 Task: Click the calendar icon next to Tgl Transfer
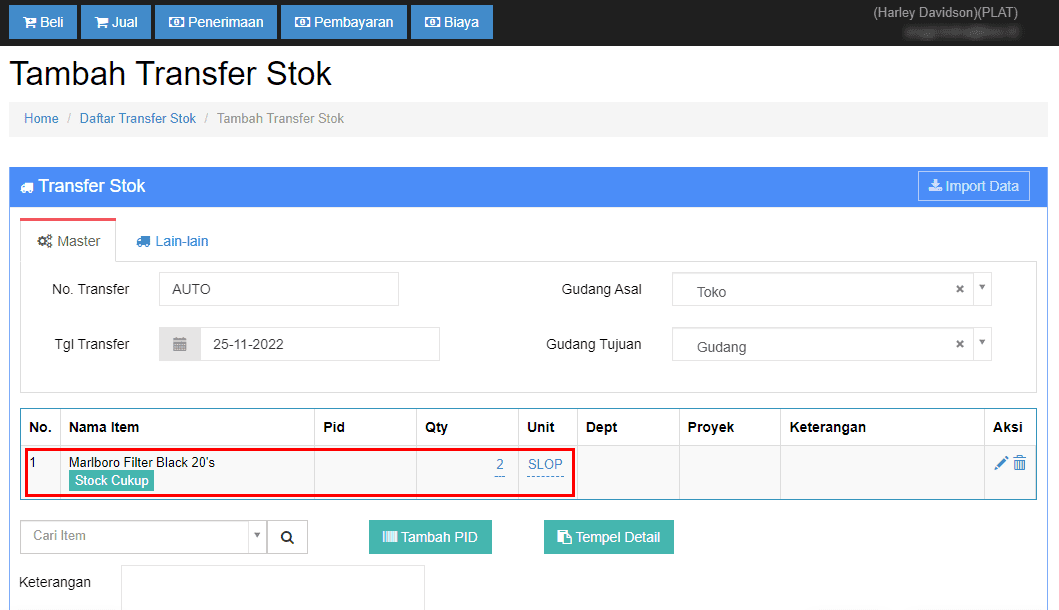coord(180,344)
